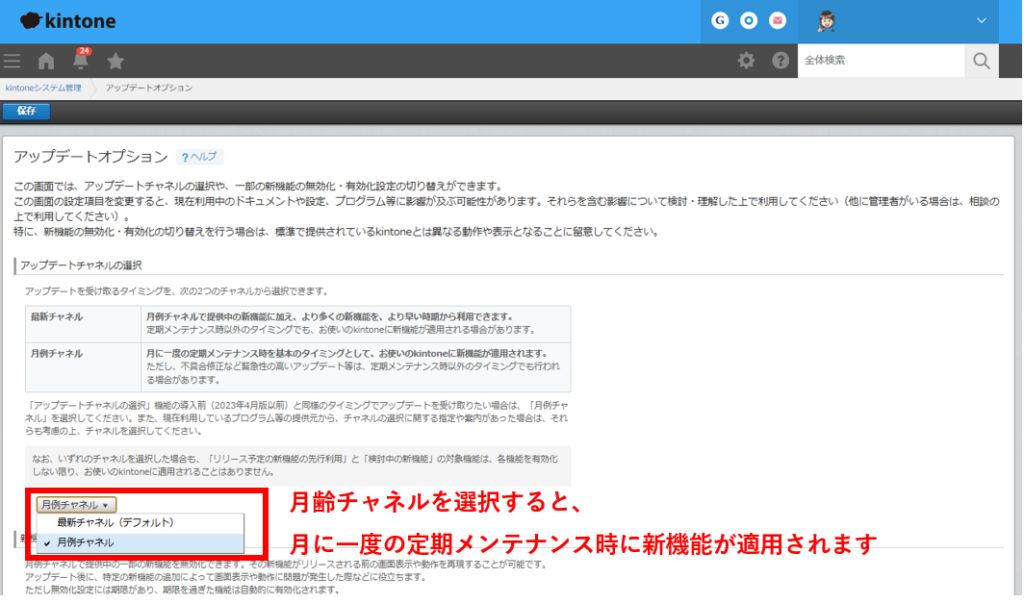Choose the checked 月例チャネル option

86,542
